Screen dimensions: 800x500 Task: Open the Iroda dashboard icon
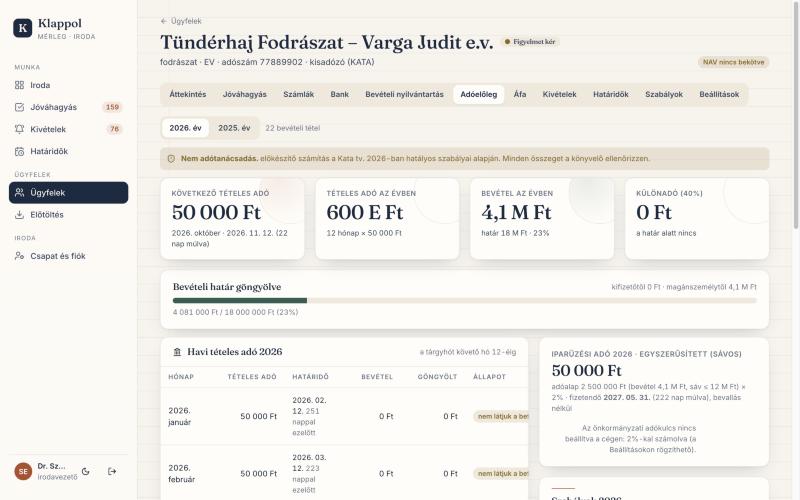click(x=19, y=85)
